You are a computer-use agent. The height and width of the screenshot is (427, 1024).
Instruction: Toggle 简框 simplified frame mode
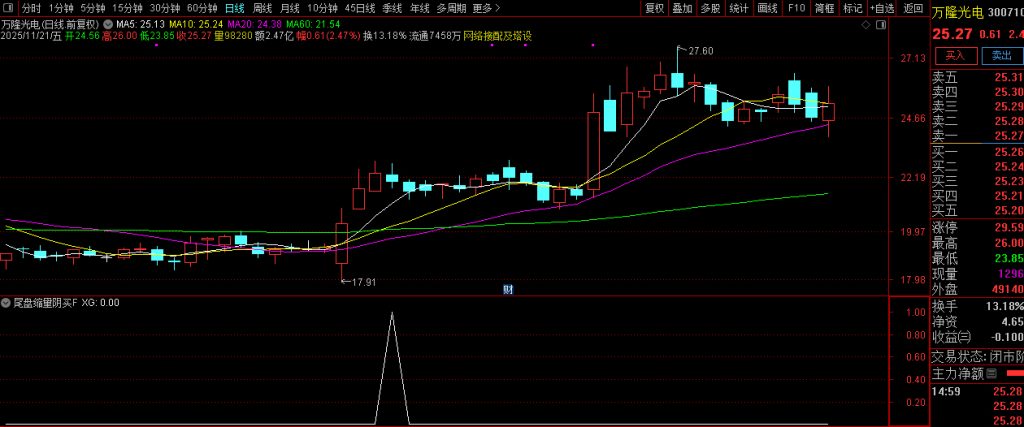click(824, 8)
